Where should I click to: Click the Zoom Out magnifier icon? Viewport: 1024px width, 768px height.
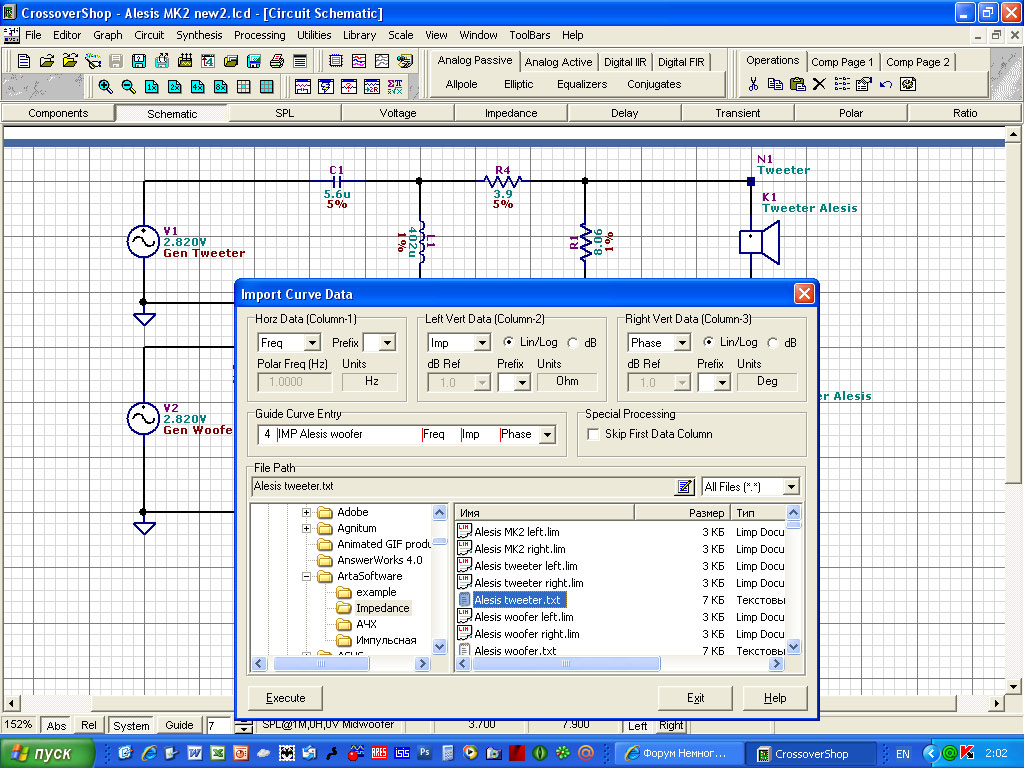click(129, 86)
